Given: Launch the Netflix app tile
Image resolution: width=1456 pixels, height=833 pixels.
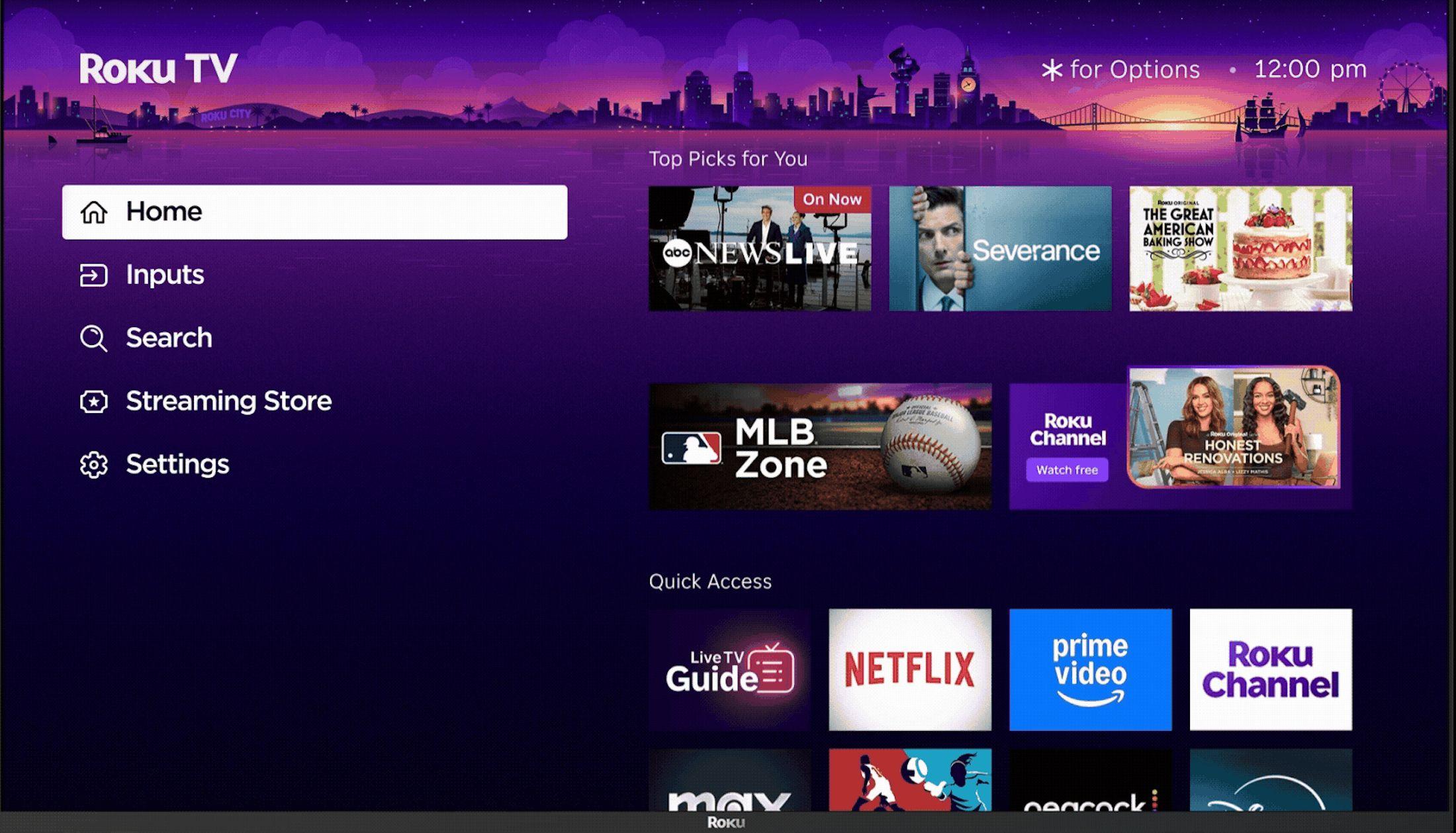Looking at the screenshot, I should click(910, 669).
